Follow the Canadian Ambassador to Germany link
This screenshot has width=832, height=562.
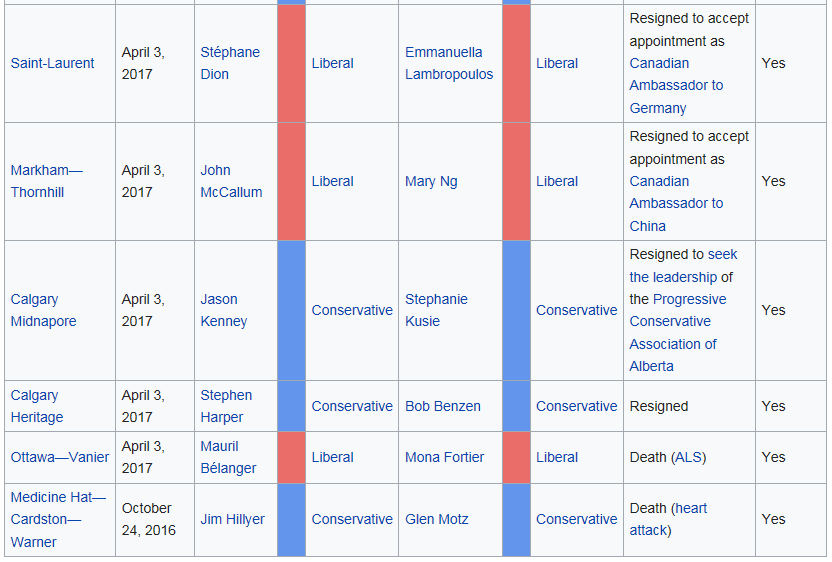pos(676,85)
